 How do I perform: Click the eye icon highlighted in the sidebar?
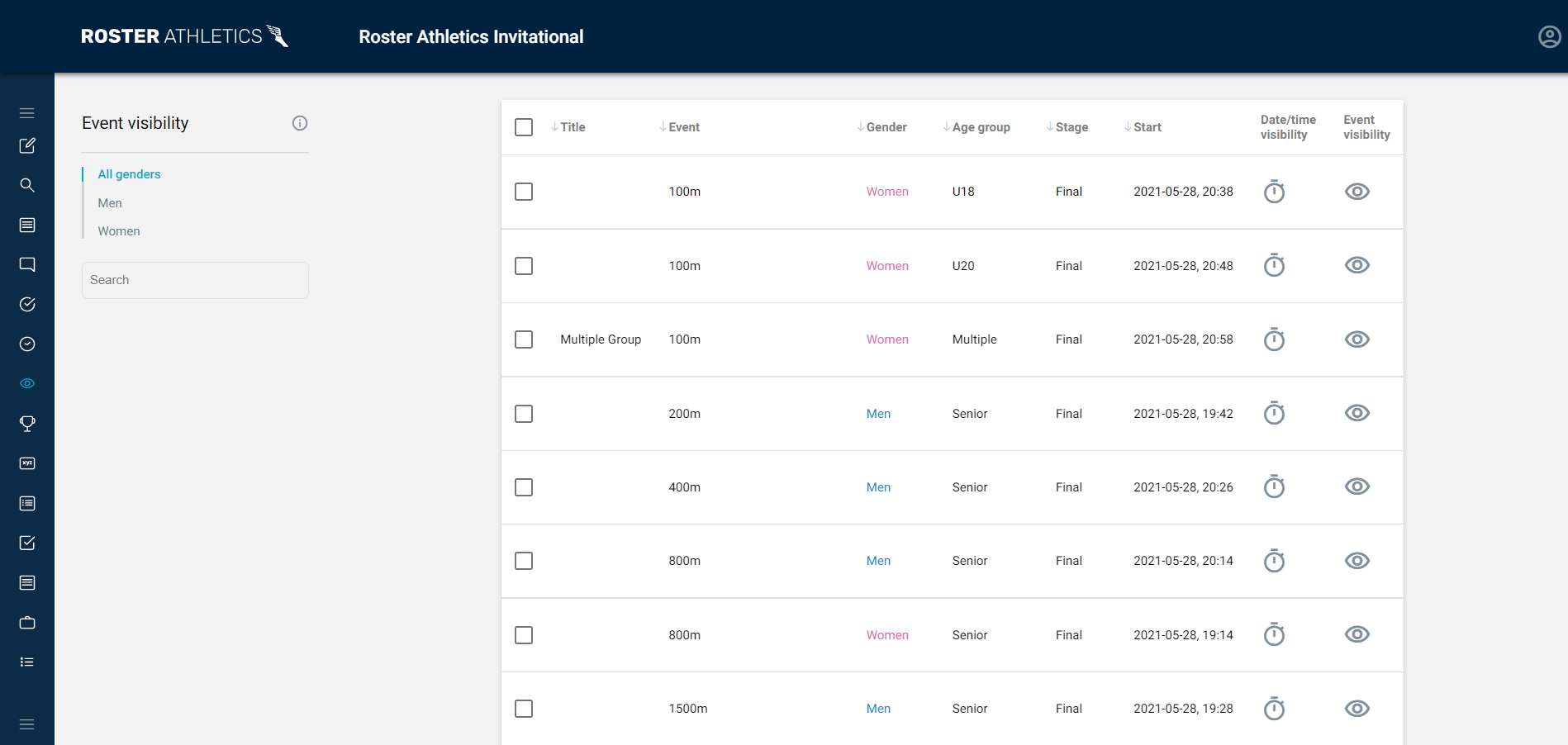click(x=27, y=382)
